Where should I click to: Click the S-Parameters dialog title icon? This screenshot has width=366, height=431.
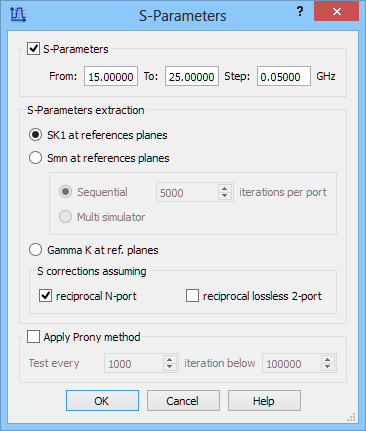point(18,15)
